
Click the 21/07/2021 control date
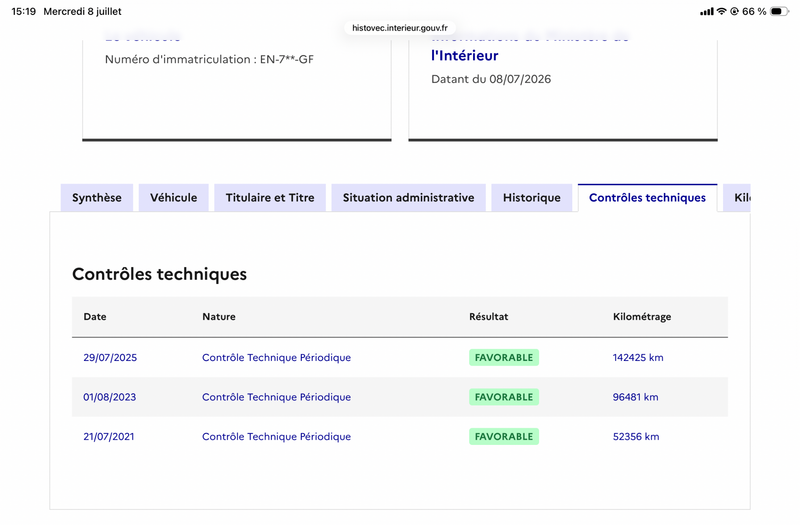[x=109, y=437]
